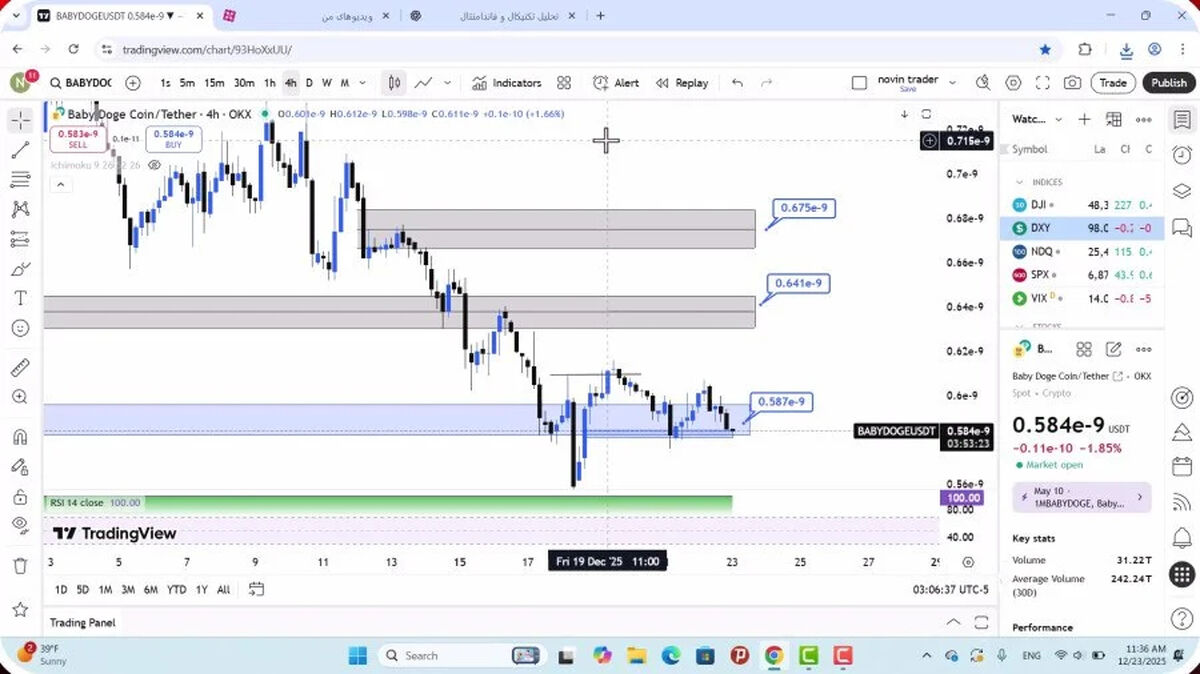Open forecasting and measurement tools
Screen dimensions: 1200x674
[x=20, y=239]
